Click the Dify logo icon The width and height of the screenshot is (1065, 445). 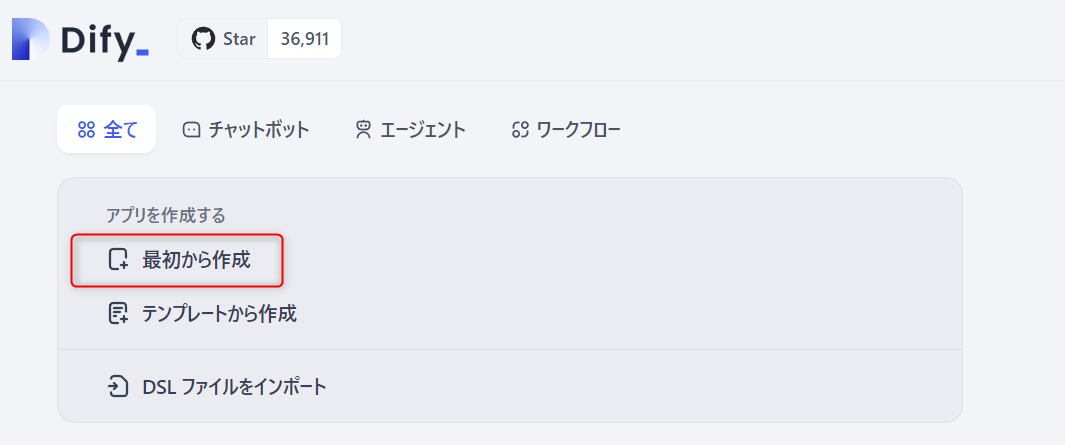pyautogui.click(x=31, y=39)
